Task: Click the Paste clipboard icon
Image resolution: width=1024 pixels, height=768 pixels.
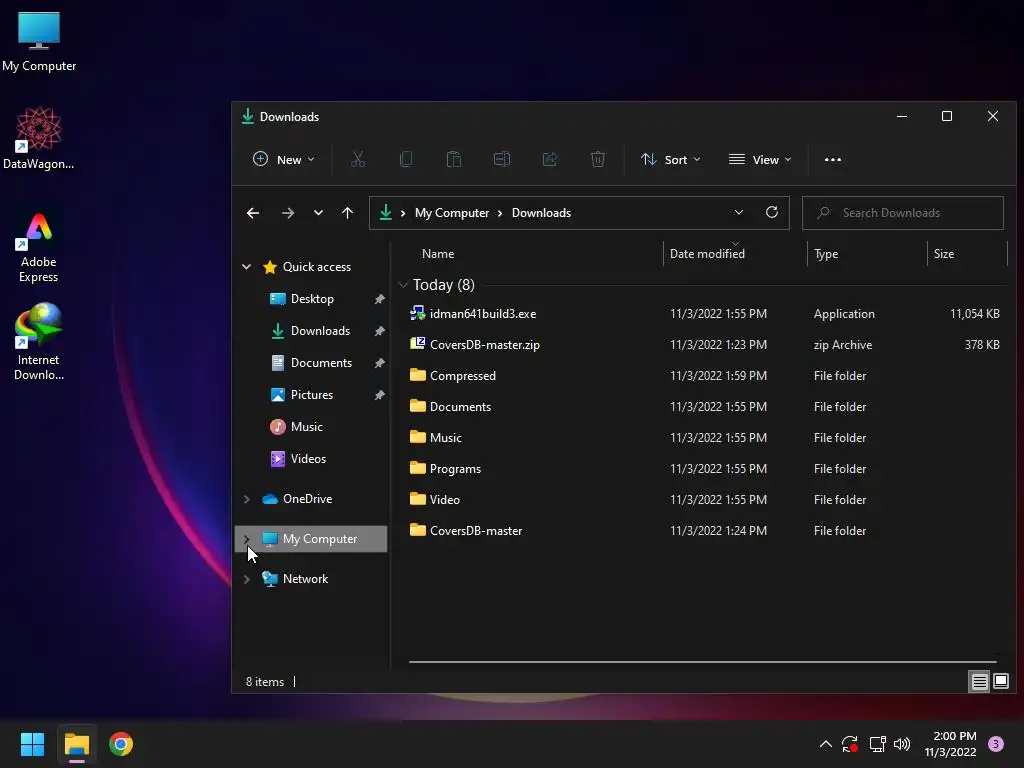Action: point(454,159)
